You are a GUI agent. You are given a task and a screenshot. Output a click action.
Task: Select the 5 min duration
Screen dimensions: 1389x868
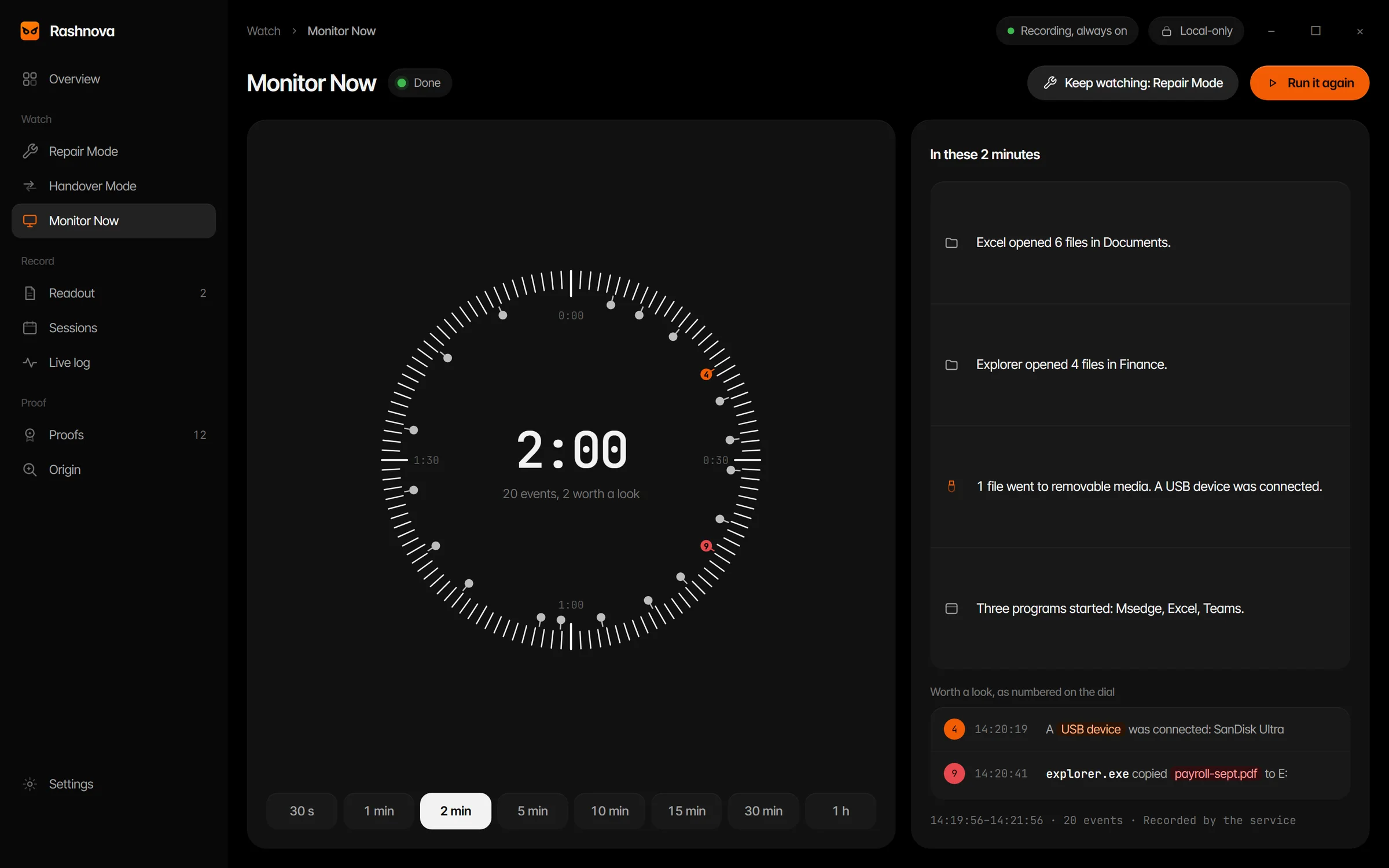[x=532, y=811]
